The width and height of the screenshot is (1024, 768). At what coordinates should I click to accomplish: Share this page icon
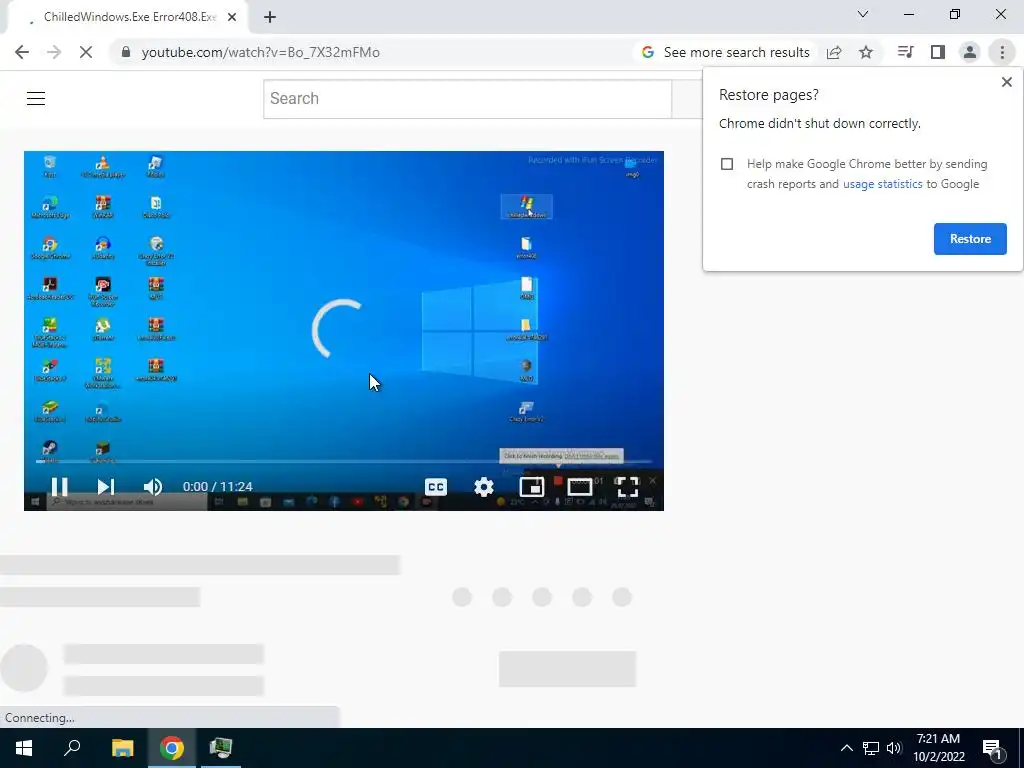(834, 52)
